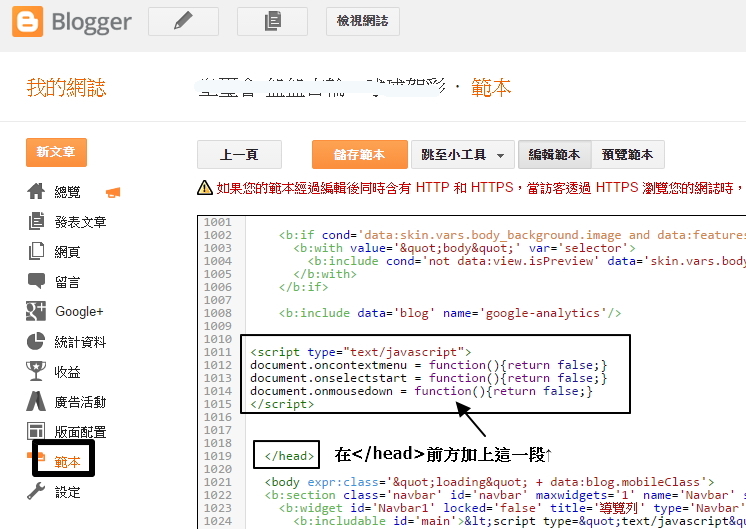Click code line 1008 google-analytics include
The image size is (746, 529).
(x=450, y=313)
